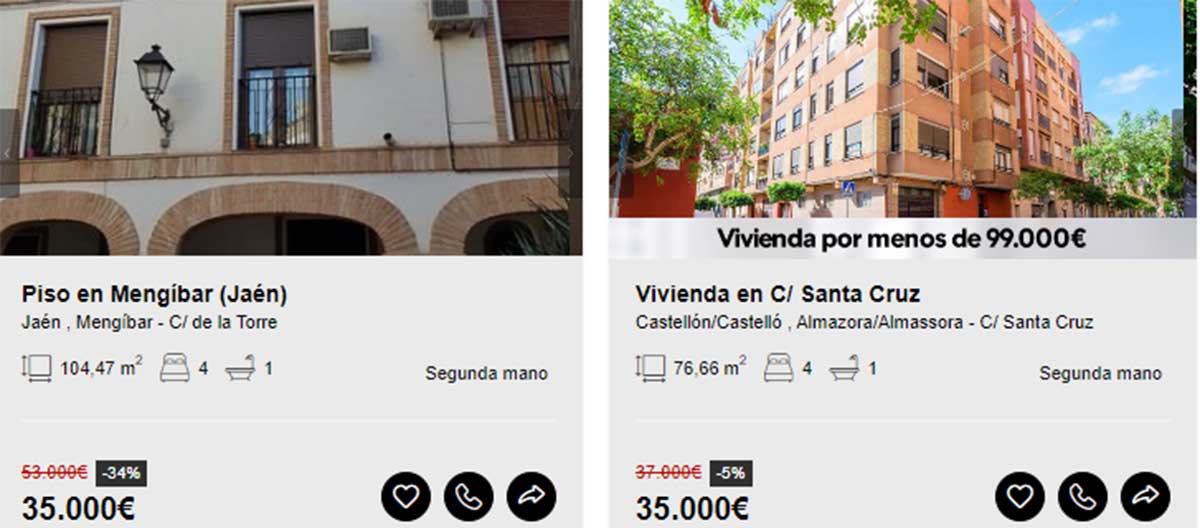Open the Piso en Mengíbar (Jaén) title
The image size is (1200, 528).
click(x=154, y=295)
